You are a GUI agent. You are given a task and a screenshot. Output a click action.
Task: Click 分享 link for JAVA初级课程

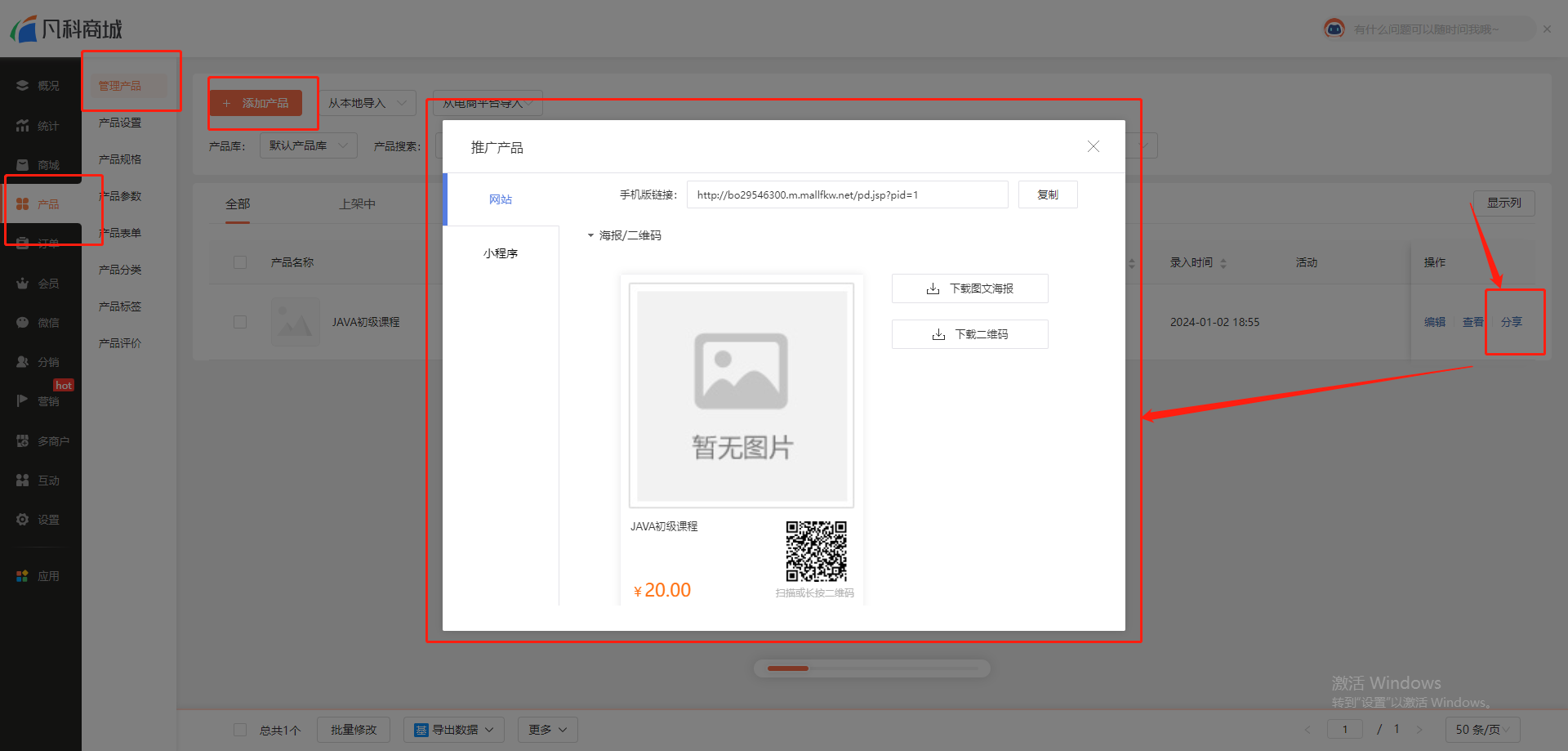(x=1512, y=322)
